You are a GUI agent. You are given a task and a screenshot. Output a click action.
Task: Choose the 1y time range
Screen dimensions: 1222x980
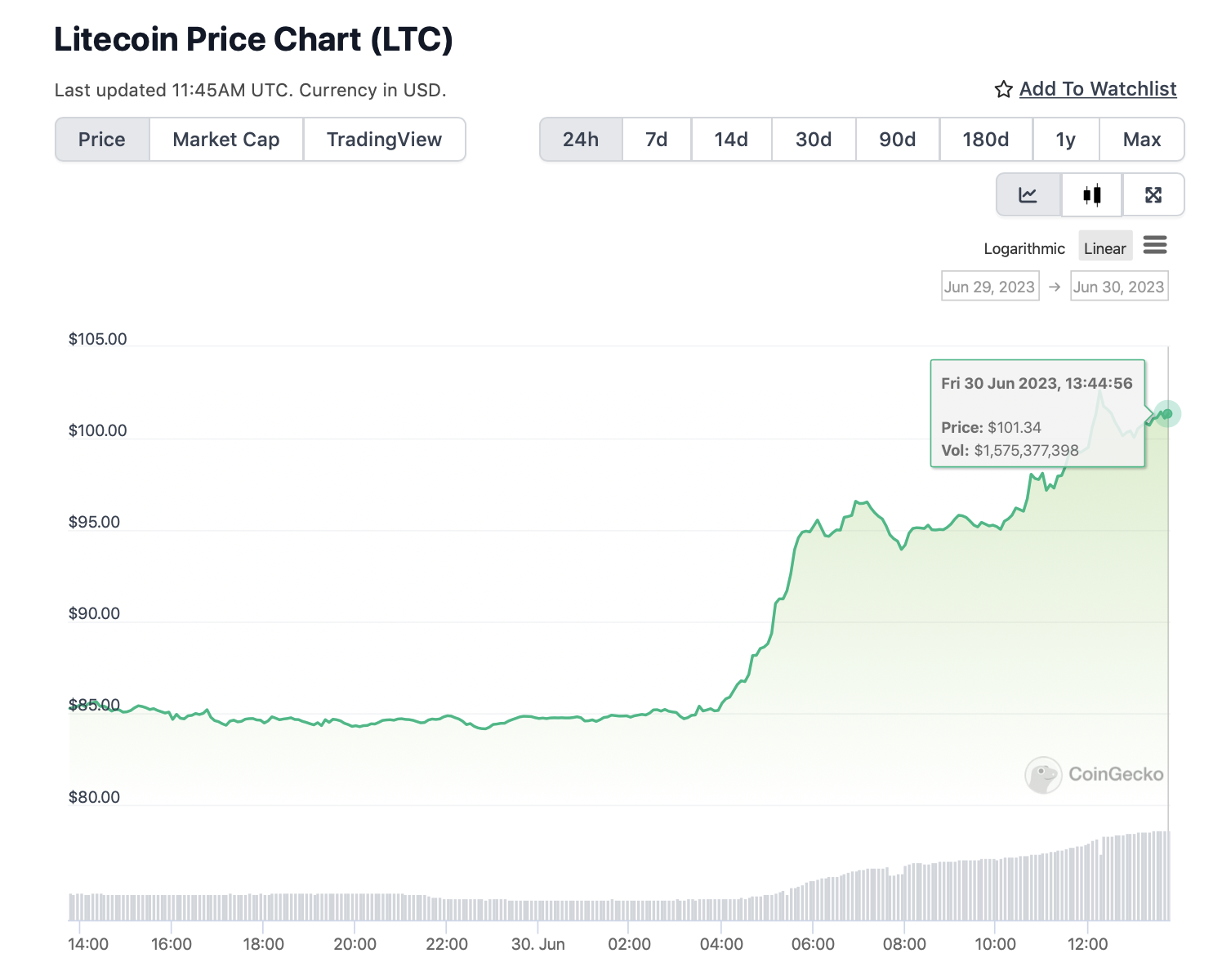1066,140
